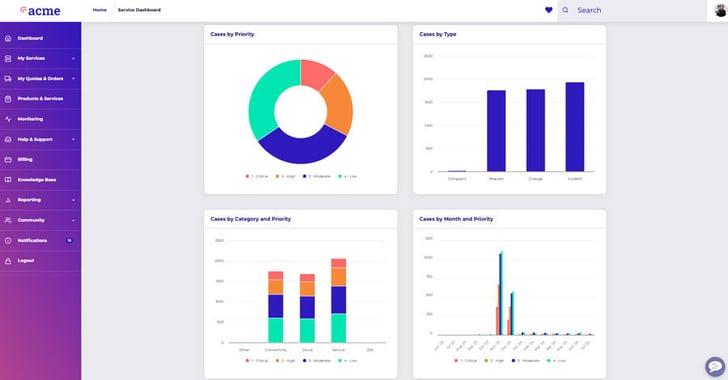Toggle 4 - Low legend in Cases by Priority
This screenshot has height=380, width=728.
(347, 177)
